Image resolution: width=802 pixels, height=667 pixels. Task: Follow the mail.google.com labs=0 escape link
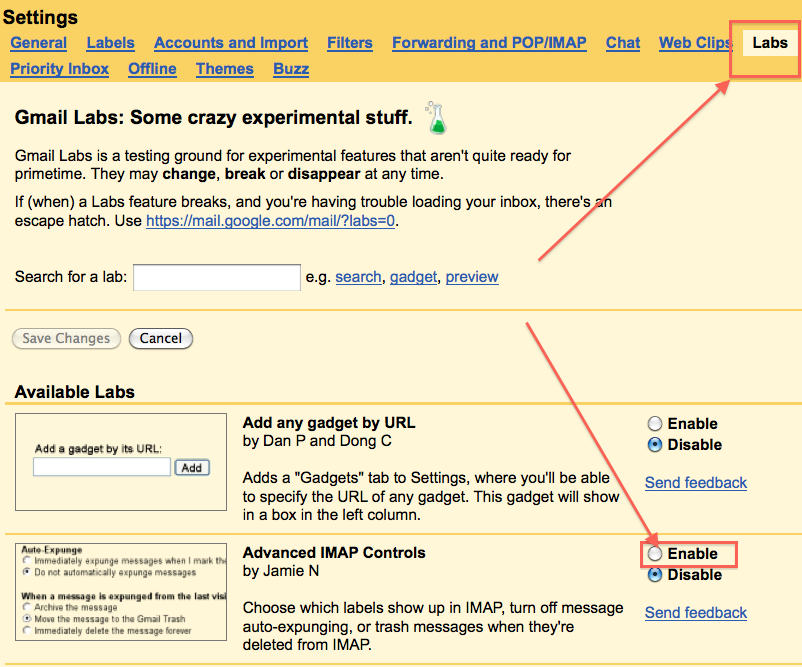pyautogui.click(x=271, y=221)
